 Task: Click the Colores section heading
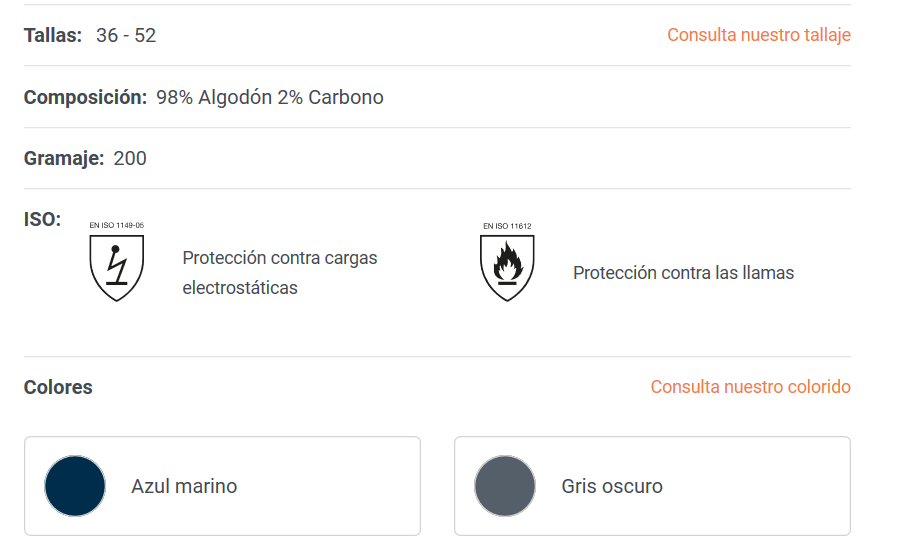(x=58, y=387)
